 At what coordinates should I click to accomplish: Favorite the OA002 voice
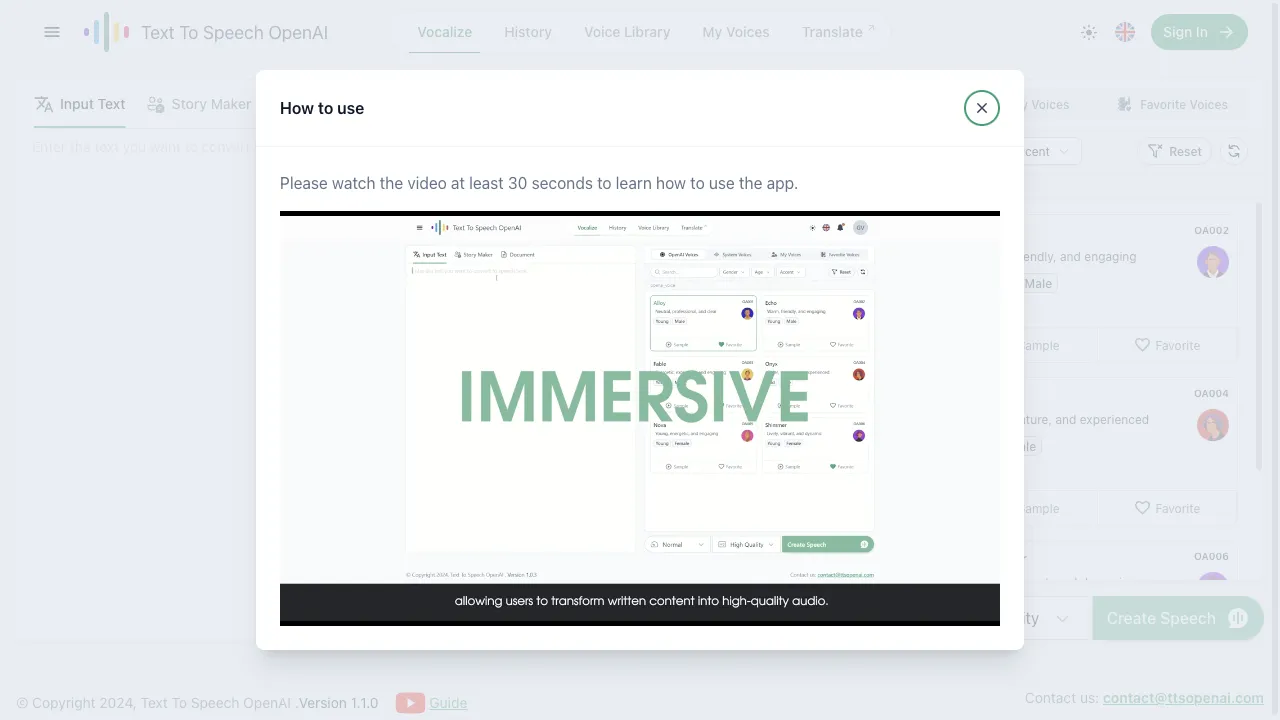coord(1167,345)
